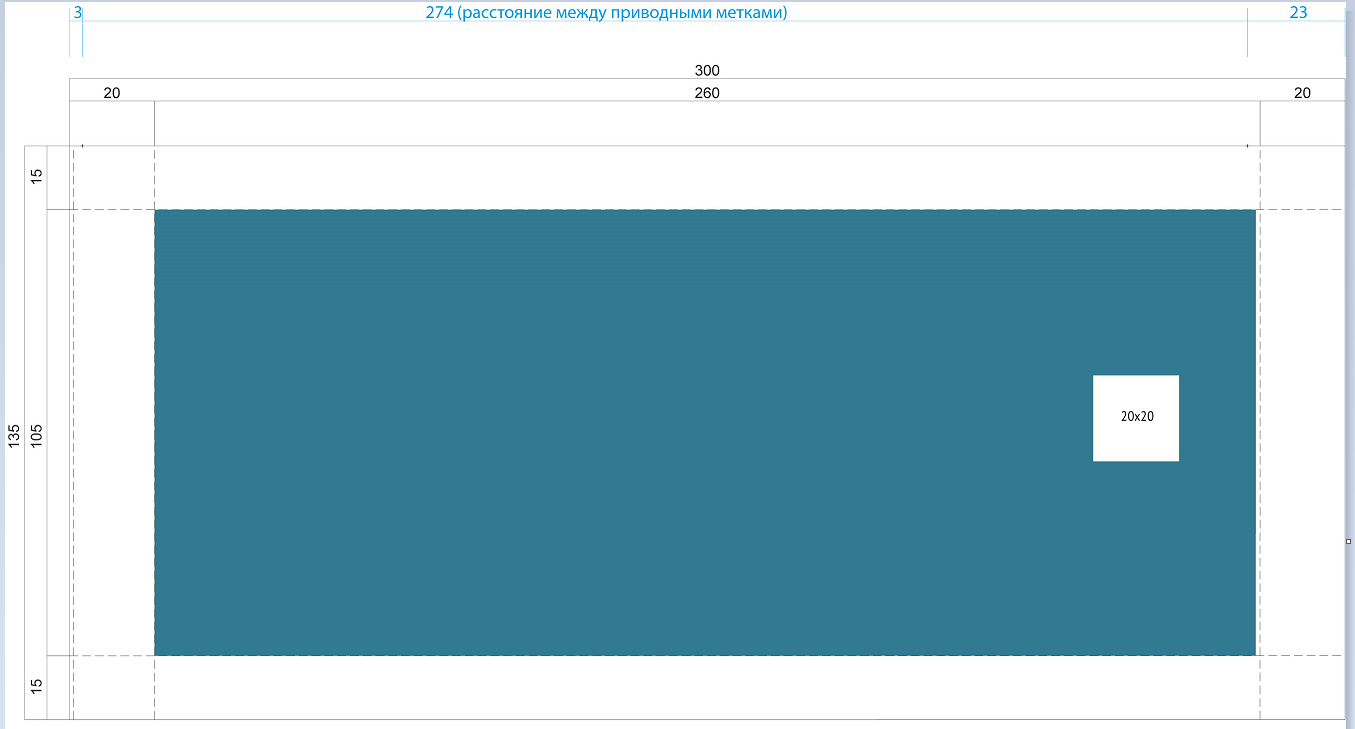Click the white right margin beside teal rectangle

point(1300,432)
